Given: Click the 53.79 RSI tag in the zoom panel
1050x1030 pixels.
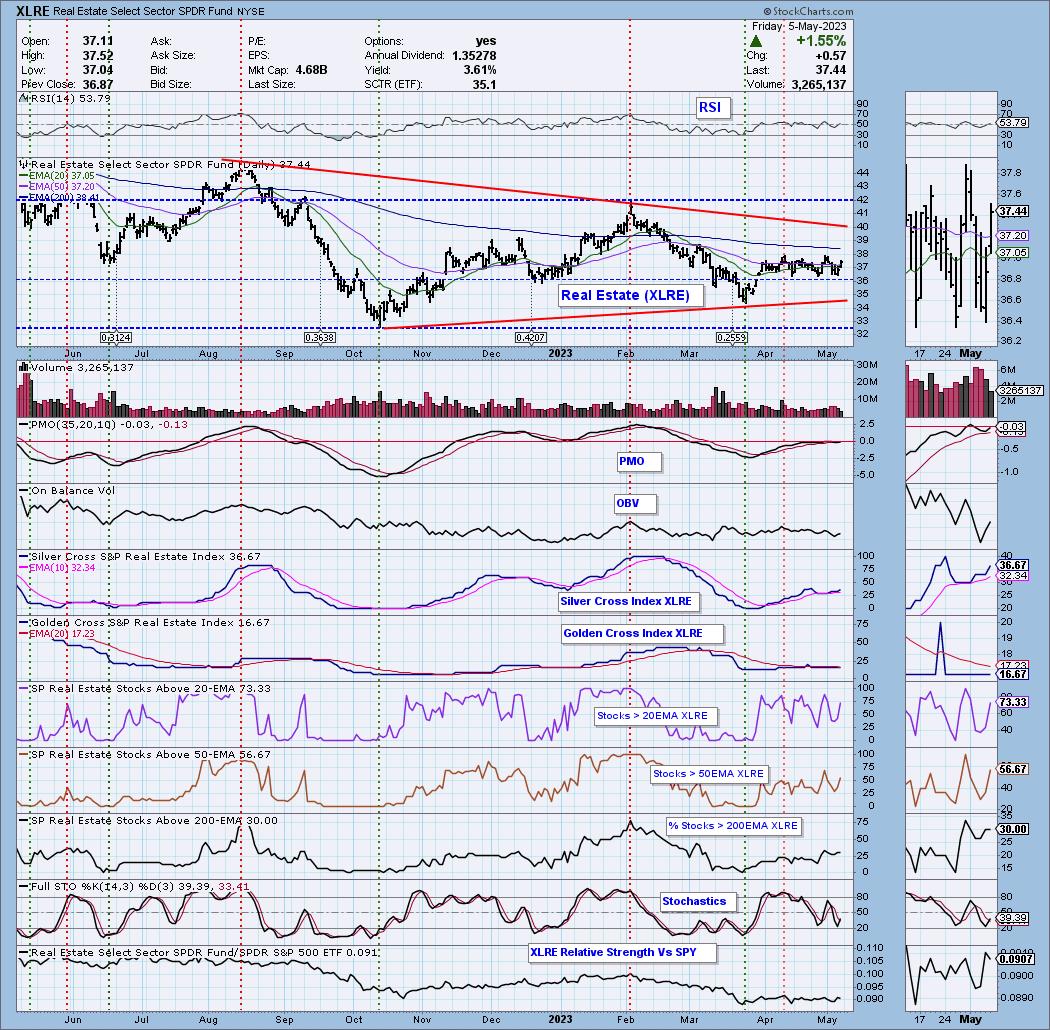Looking at the screenshot, I should point(1012,123).
